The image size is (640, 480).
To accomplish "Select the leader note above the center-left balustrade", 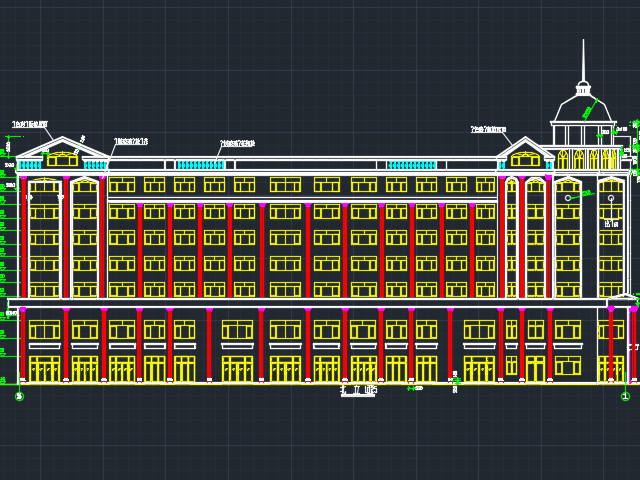I will (x=237, y=144).
